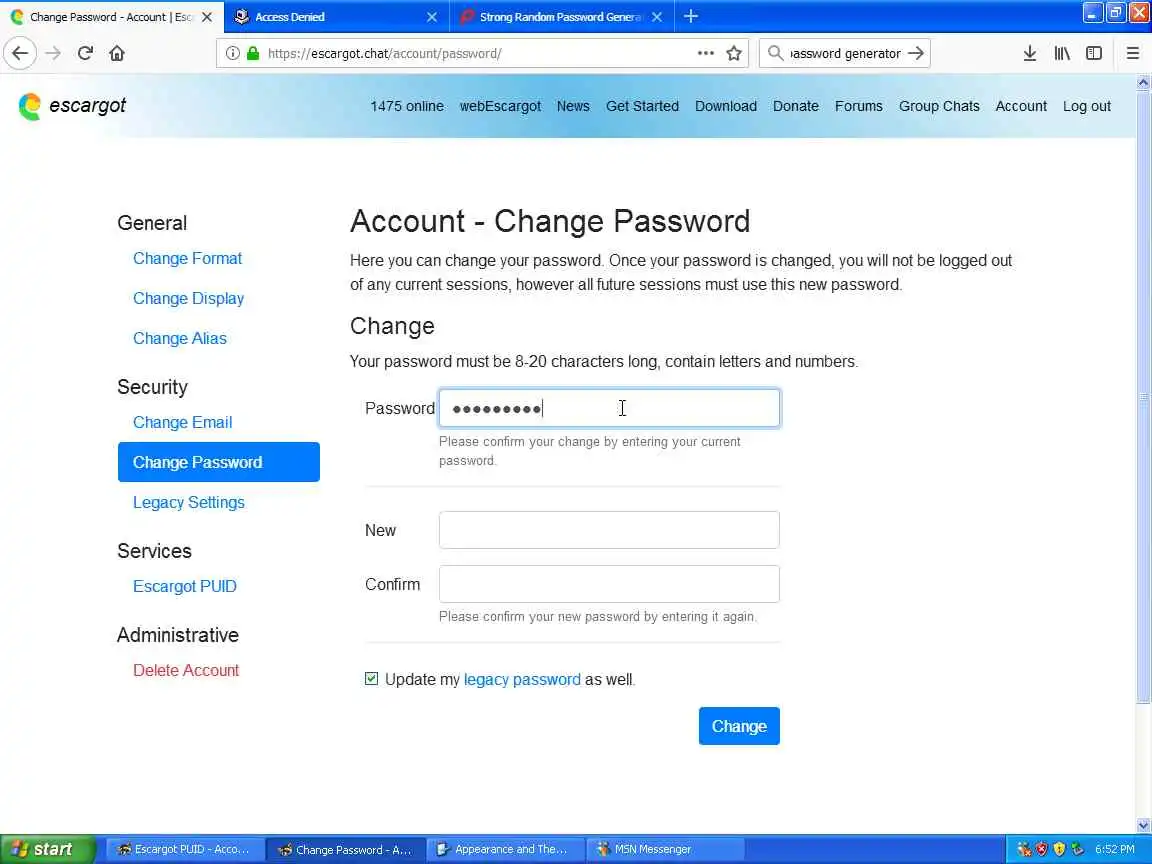Open the Downloads arrow icon

[x=1029, y=53]
